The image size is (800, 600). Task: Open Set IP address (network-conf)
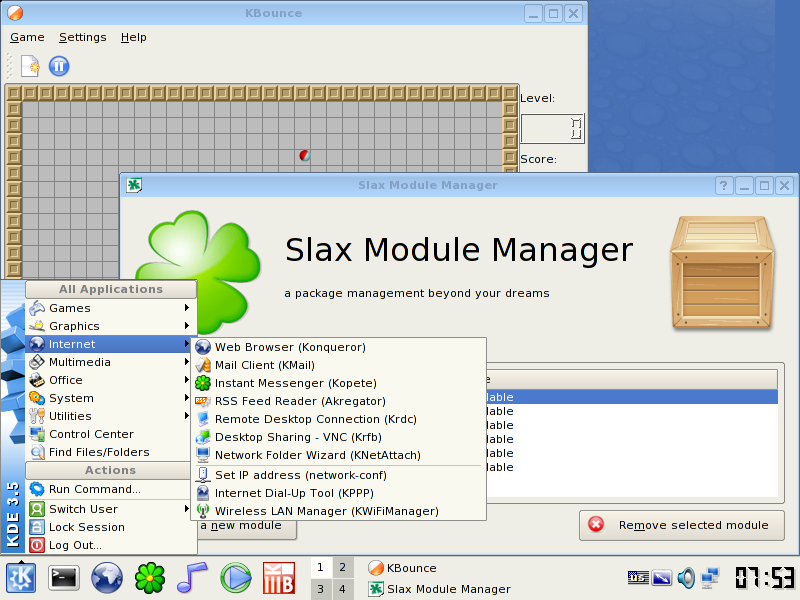(x=338, y=475)
